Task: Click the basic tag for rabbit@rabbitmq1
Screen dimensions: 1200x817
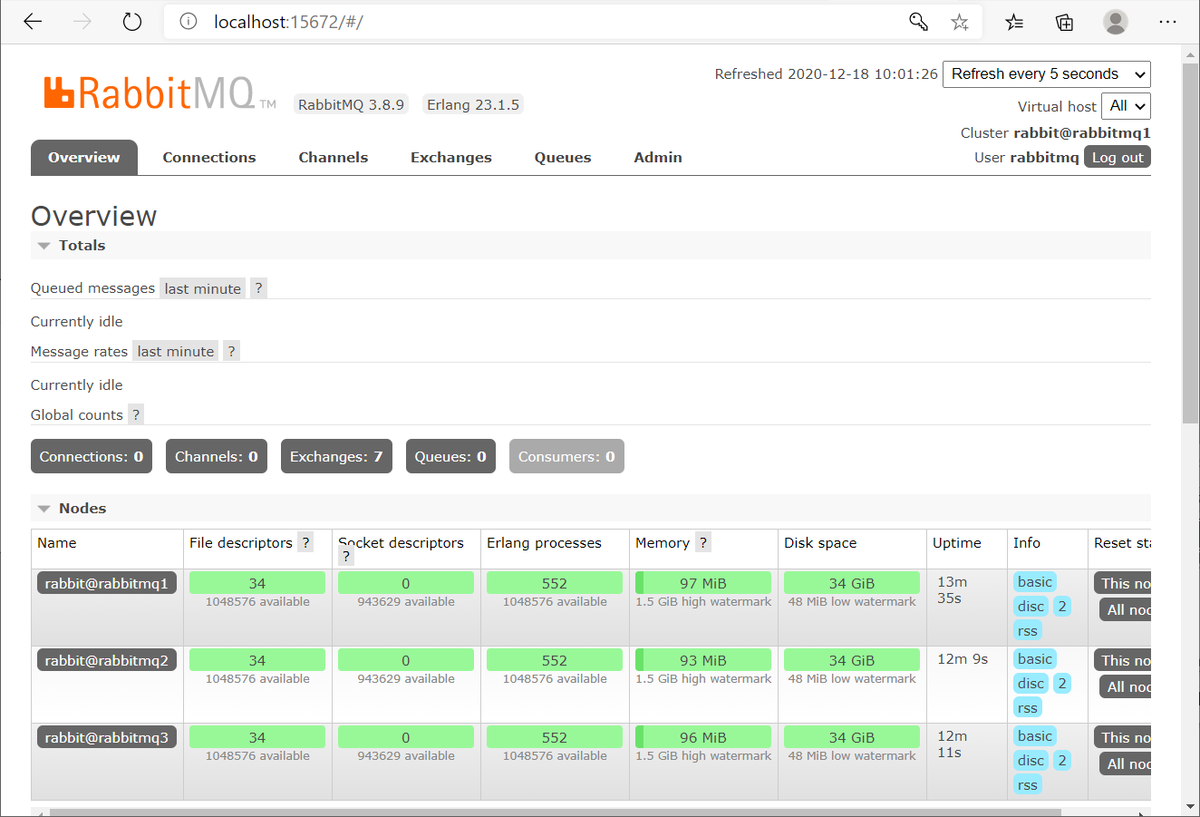Action: point(1035,582)
